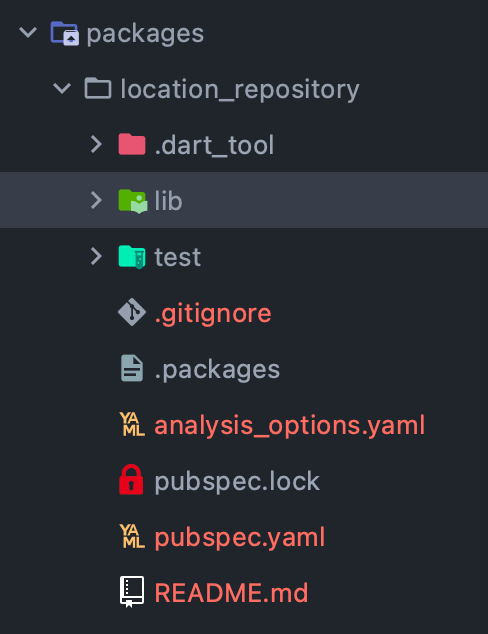Click the location_repository outline folder icon

97,88
